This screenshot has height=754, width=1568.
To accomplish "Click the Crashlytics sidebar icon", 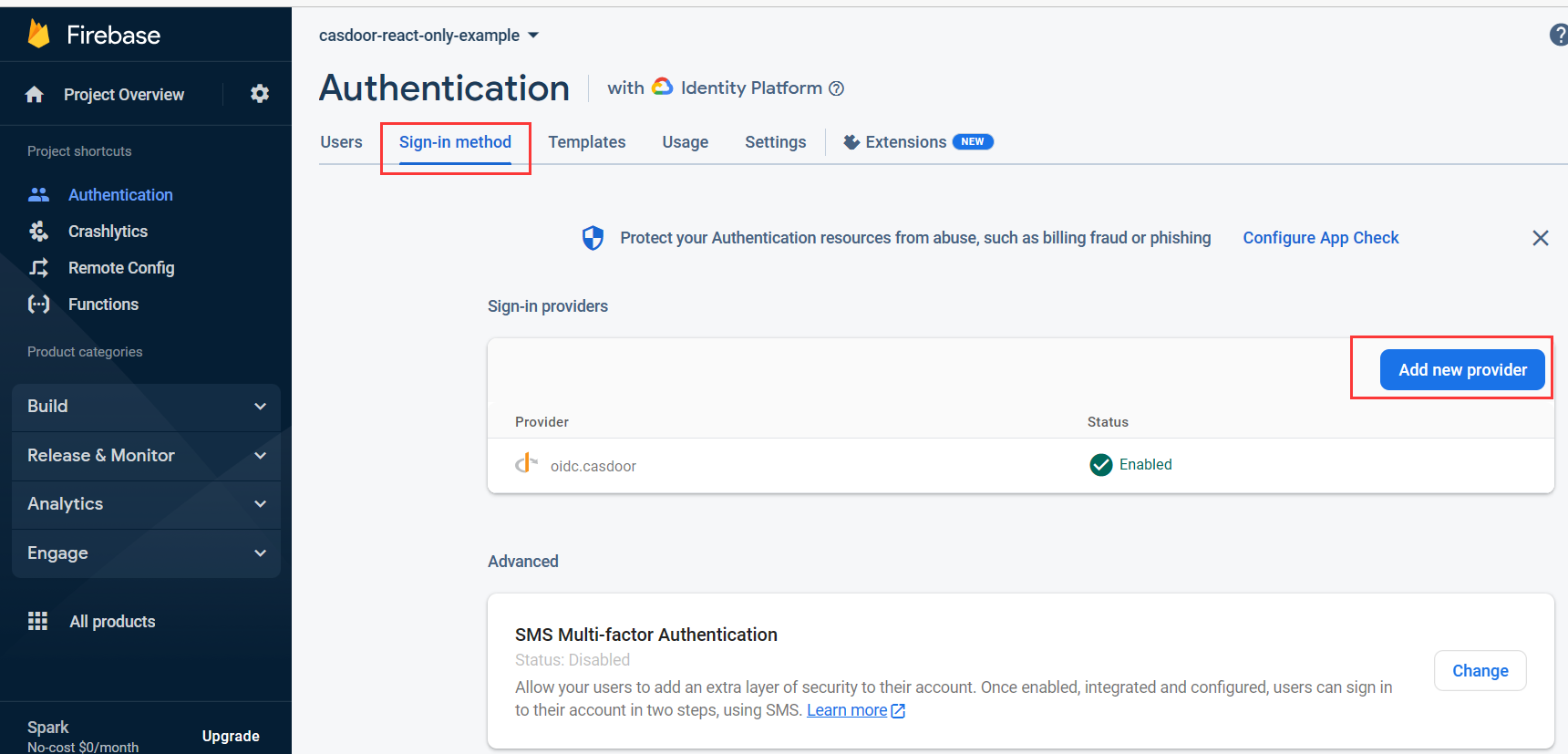I will click(x=38, y=232).
